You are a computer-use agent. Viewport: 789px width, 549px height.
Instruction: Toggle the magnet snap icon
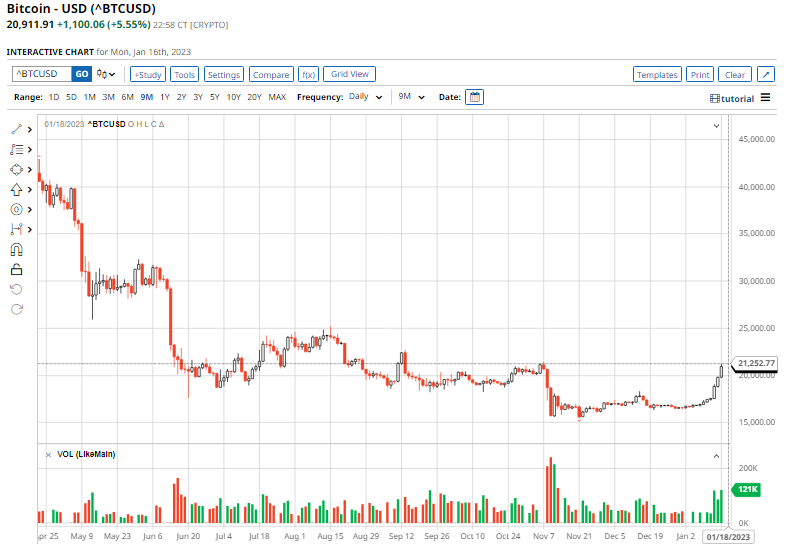click(17, 250)
